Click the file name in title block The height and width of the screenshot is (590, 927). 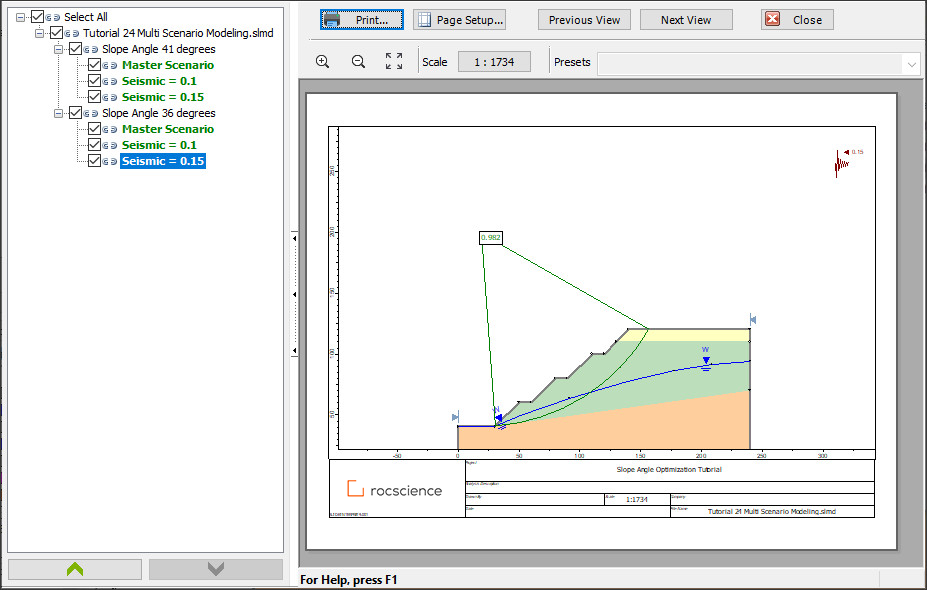click(x=772, y=511)
